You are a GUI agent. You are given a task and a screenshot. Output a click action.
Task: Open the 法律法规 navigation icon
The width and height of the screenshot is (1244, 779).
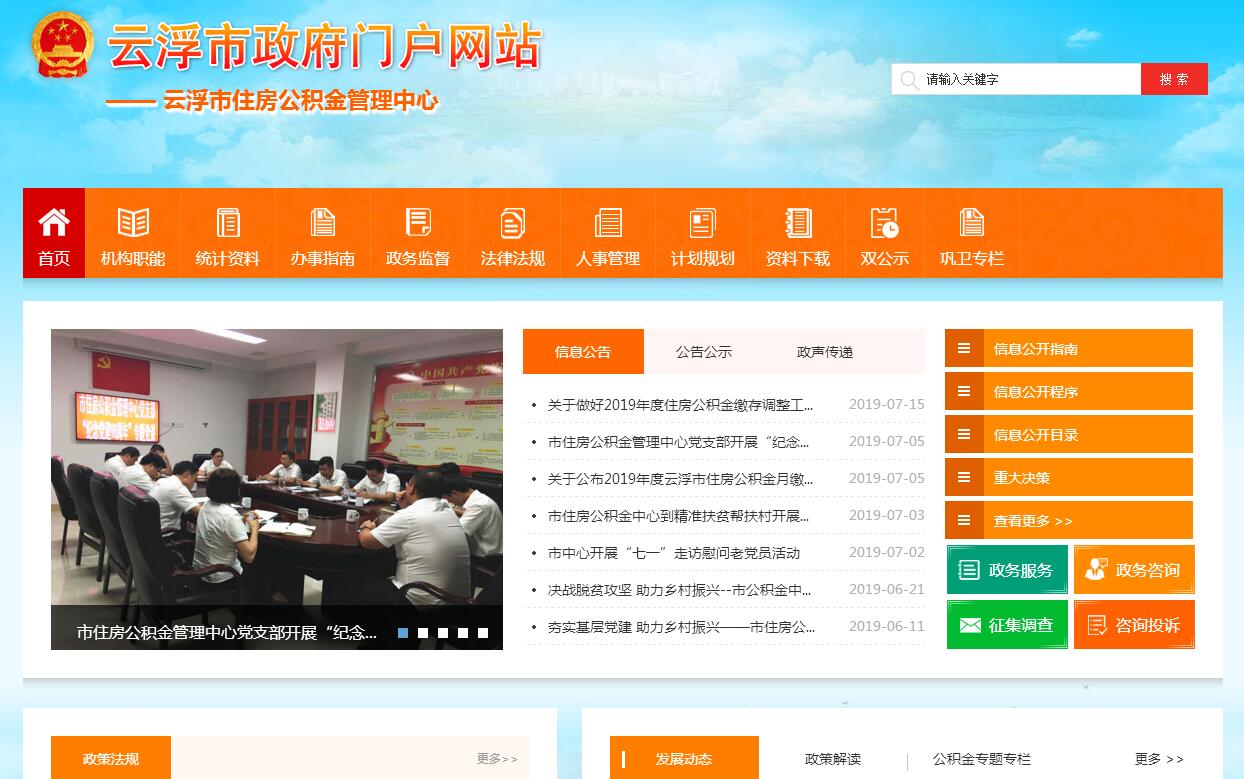(513, 222)
